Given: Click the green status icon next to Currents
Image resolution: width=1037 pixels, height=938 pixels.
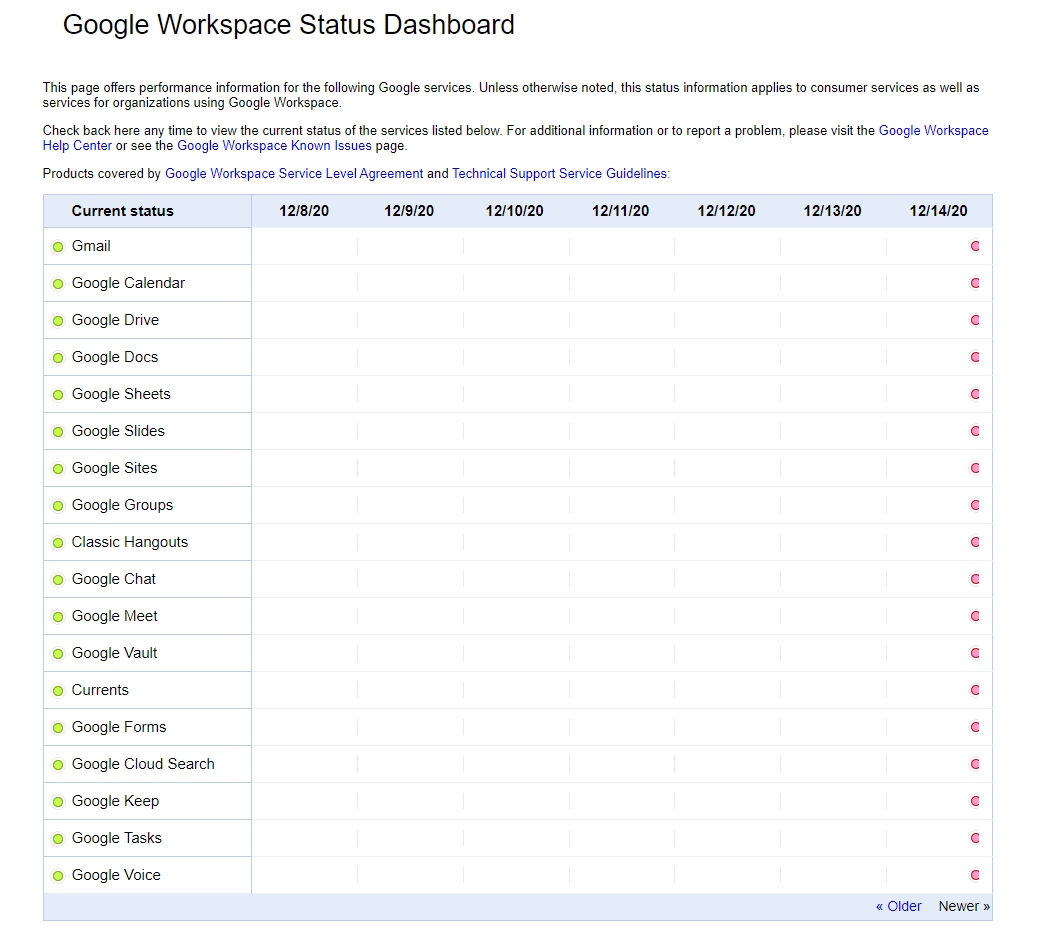Looking at the screenshot, I should 58,691.
